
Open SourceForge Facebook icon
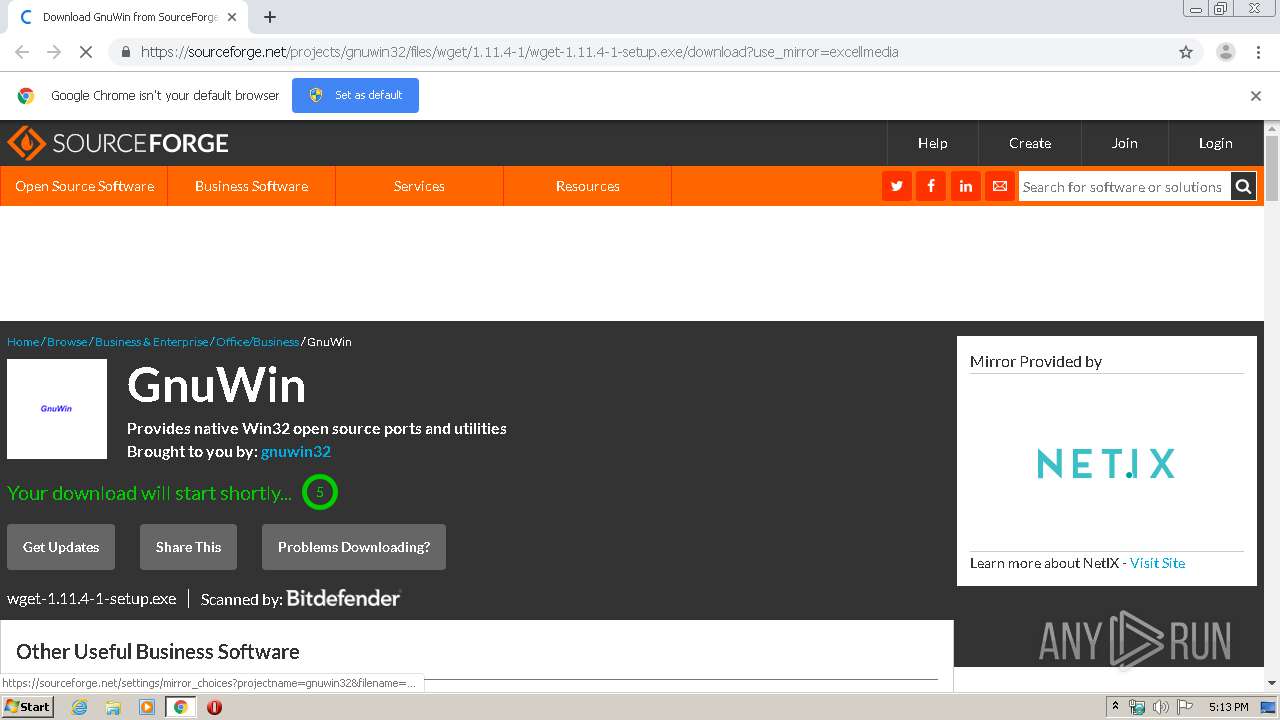point(931,186)
